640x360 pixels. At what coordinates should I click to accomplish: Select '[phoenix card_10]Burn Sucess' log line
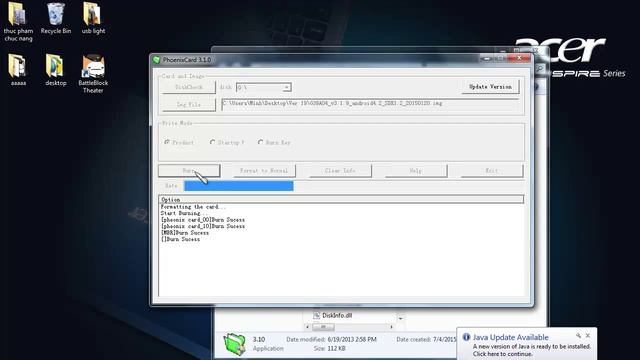pyautogui.click(x=203, y=226)
